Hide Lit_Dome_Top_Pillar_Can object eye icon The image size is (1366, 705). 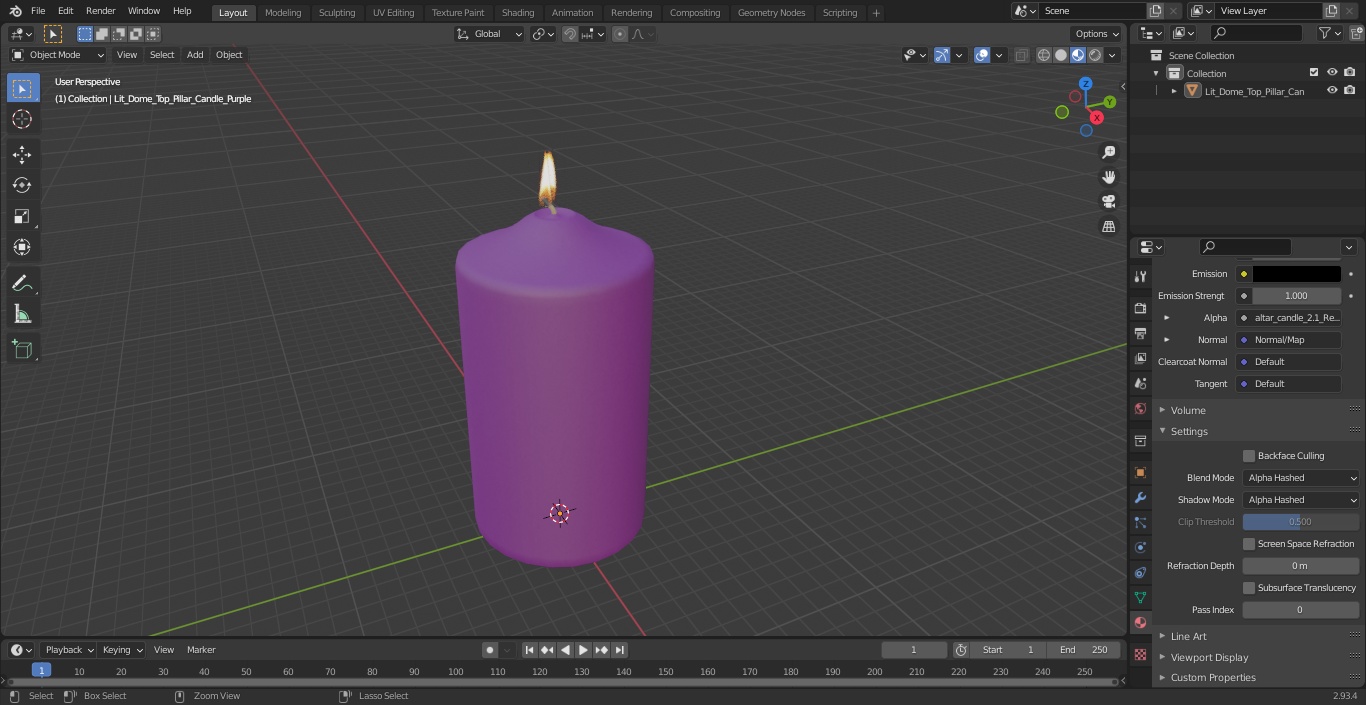(1332, 91)
